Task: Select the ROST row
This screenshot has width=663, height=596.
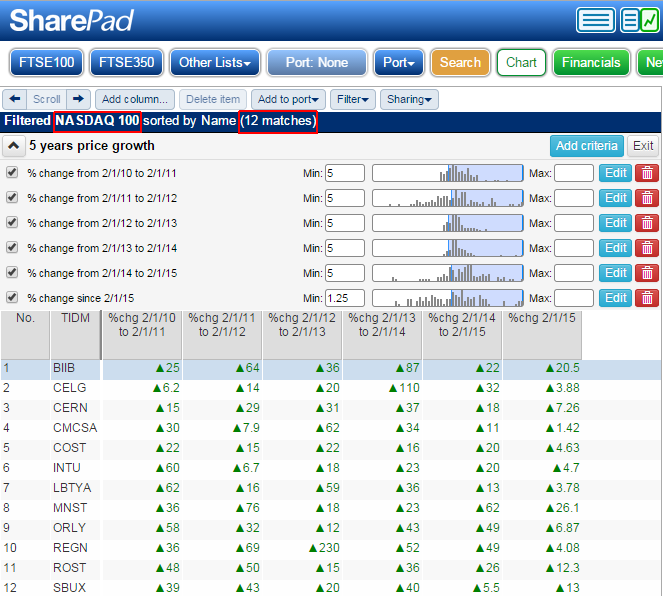Action: [332, 568]
